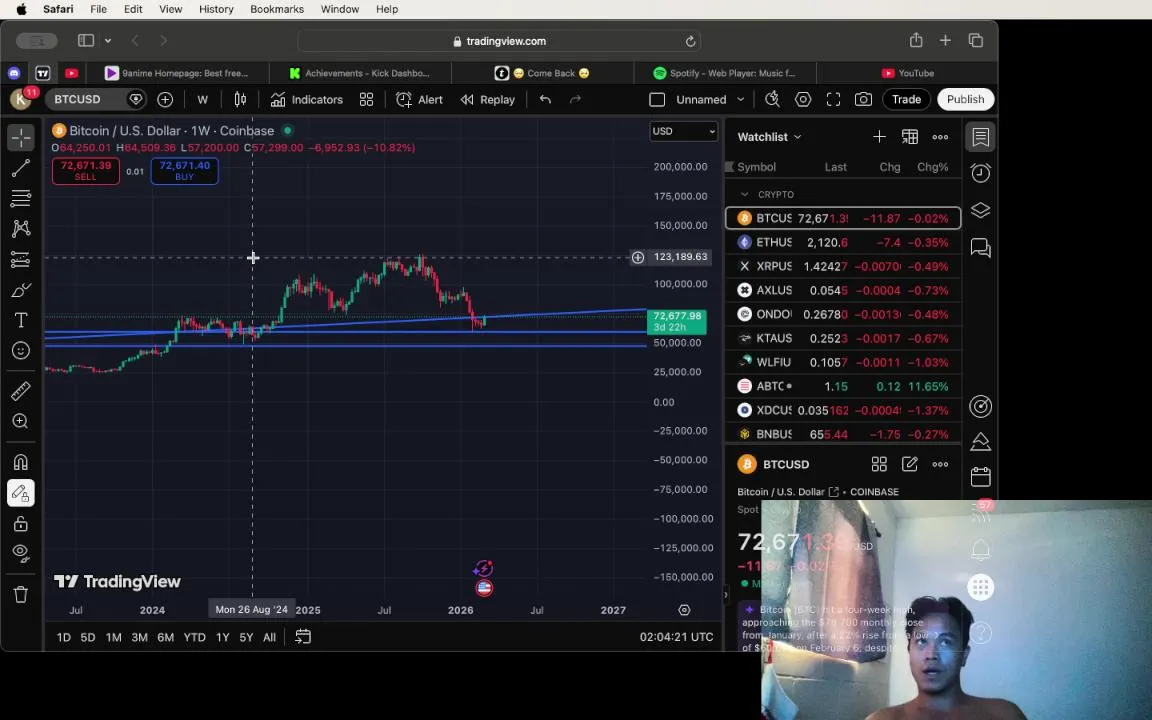Redo the chart action
Image resolution: width=1152 pixels, height=720 pixels.
(575, 99)
